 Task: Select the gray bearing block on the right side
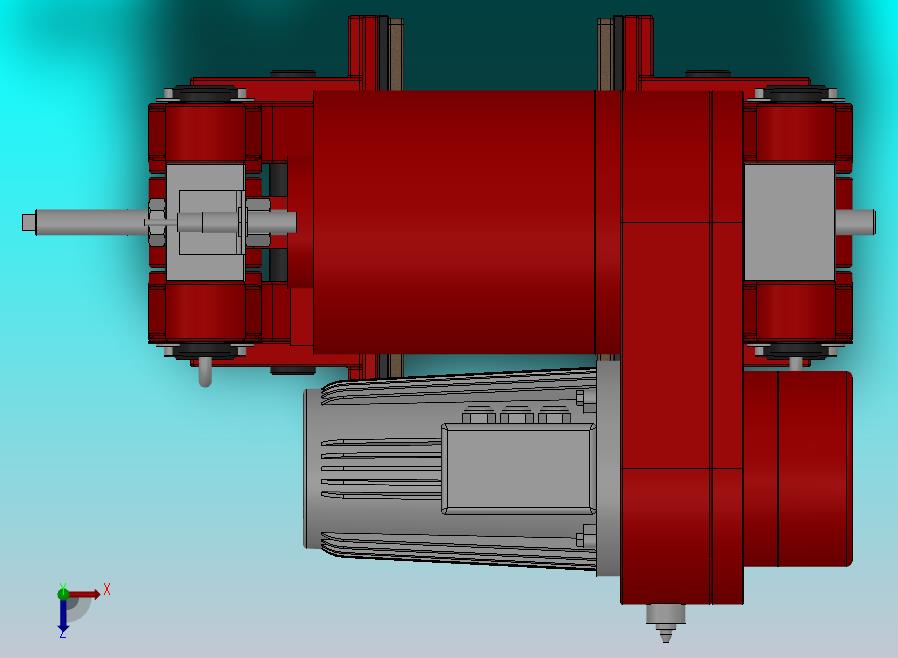[789, 222]
